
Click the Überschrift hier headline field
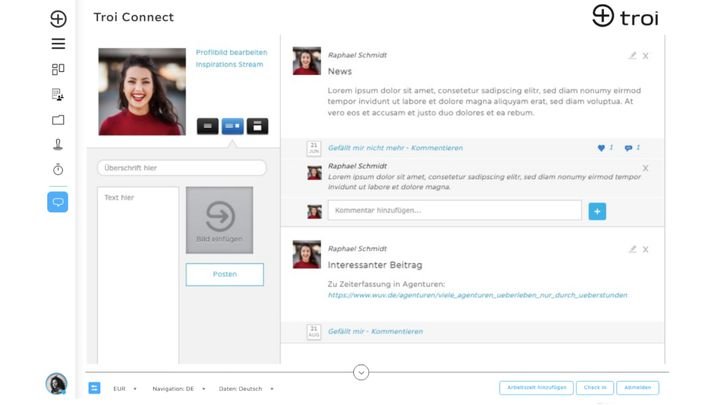182,168
